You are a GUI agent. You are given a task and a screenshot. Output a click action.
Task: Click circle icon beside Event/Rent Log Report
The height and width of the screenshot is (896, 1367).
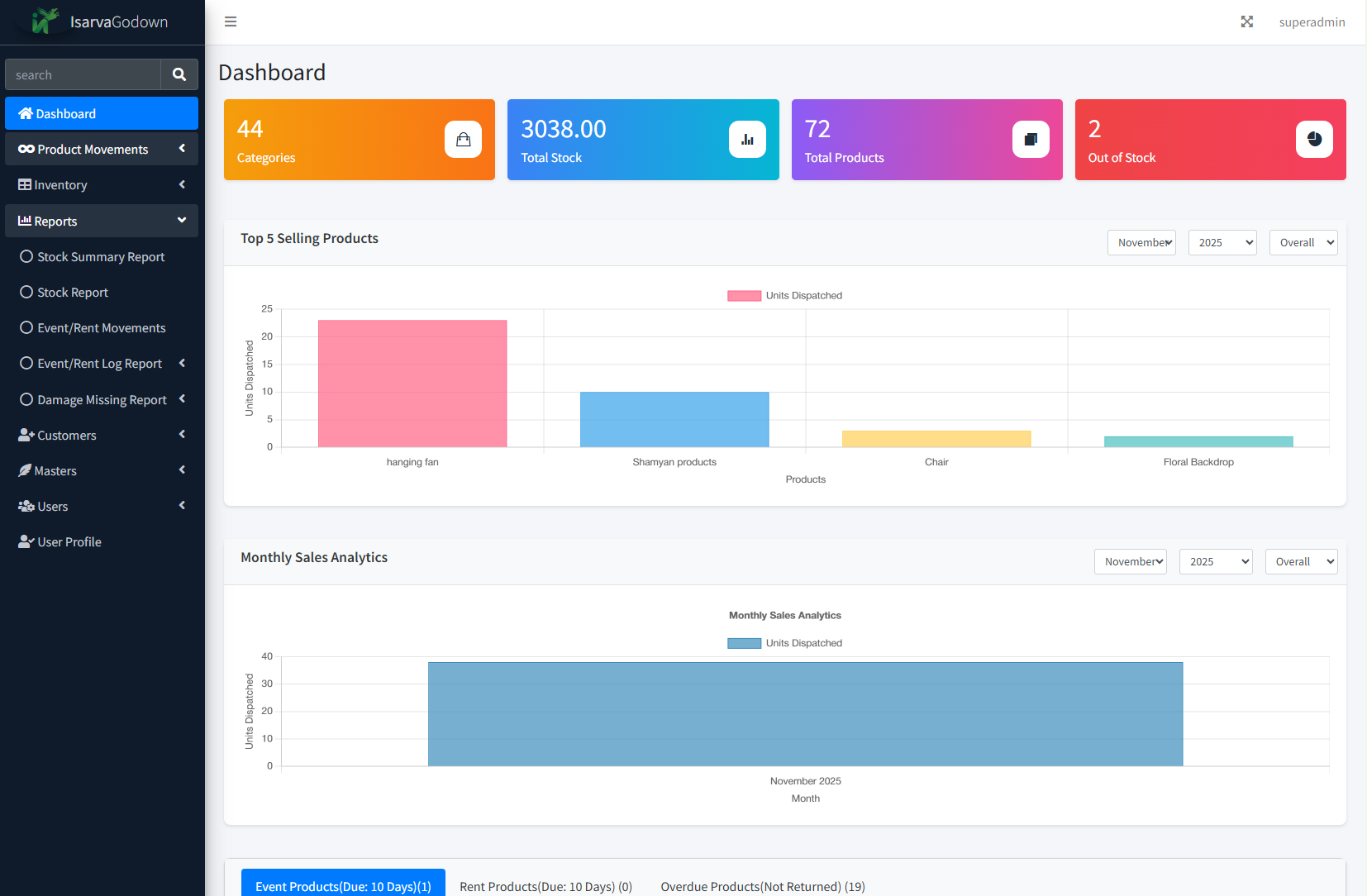pos(26,363)
